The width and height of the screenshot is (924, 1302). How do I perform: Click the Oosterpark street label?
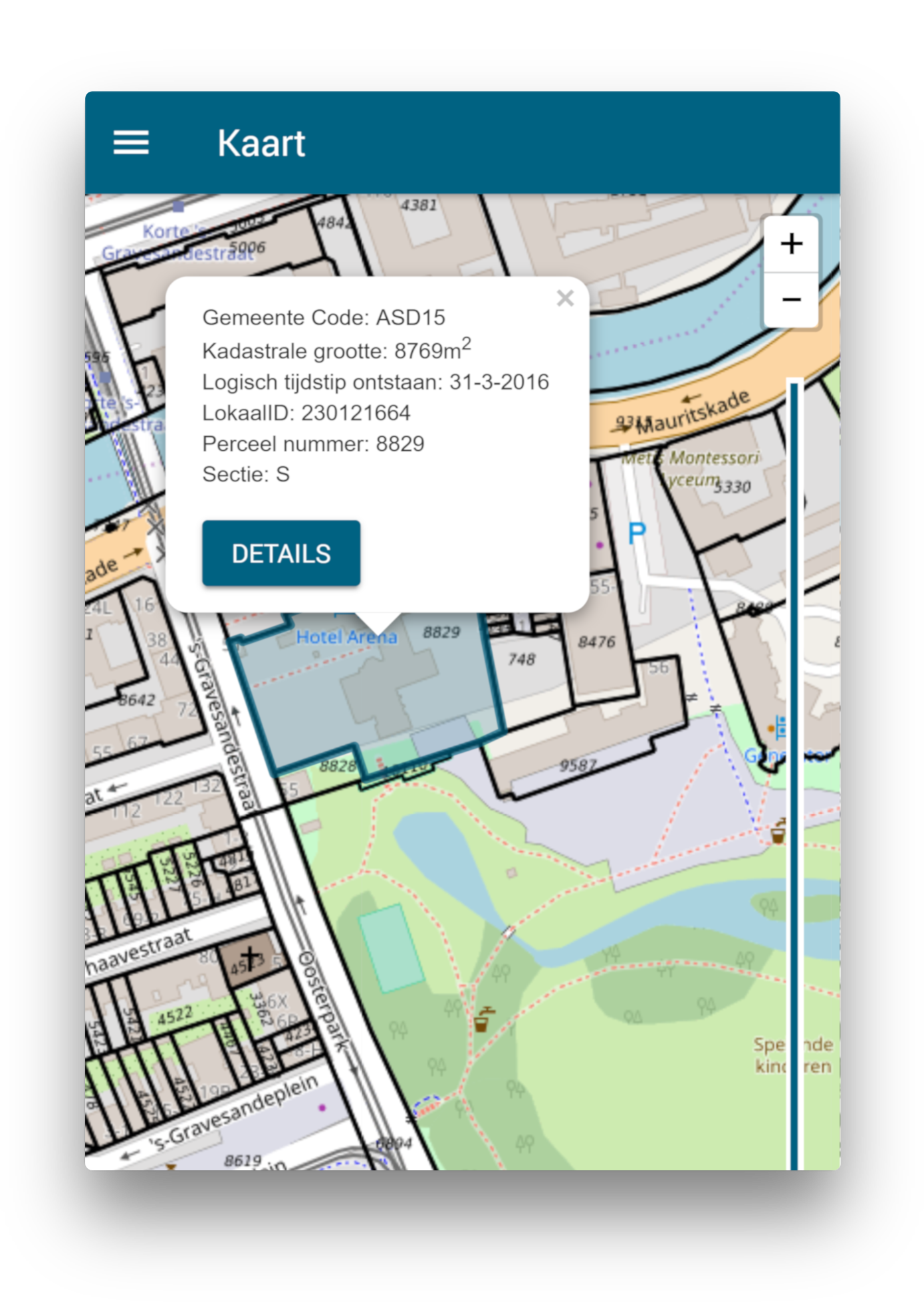[x=324, y=1001]
